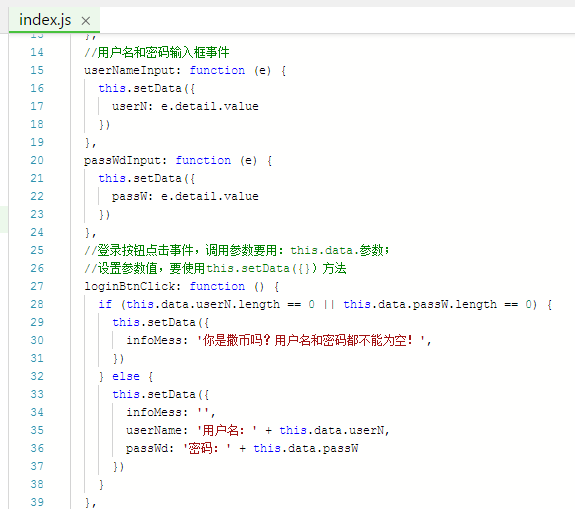Click comment starting '//设置参数值'
575x509 pixels.
point(215,268)
